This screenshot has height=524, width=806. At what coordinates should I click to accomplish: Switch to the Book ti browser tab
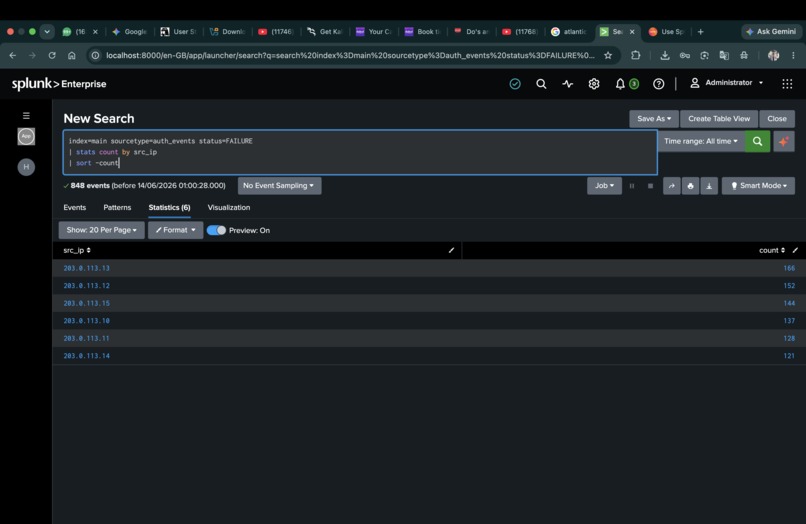click(x=423, y=32)
